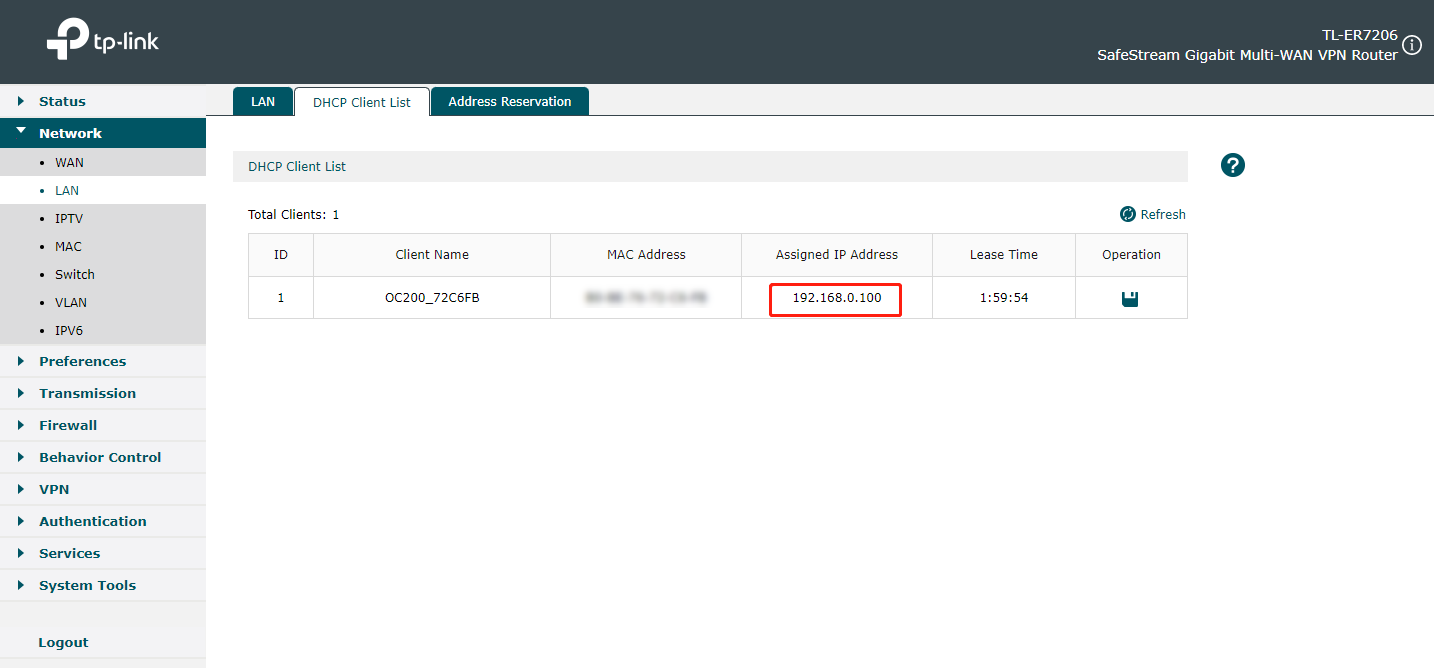The width and height of the screenshot is (1434, 668).
Task: Expand the Preferences section
Action: [82, 361]
